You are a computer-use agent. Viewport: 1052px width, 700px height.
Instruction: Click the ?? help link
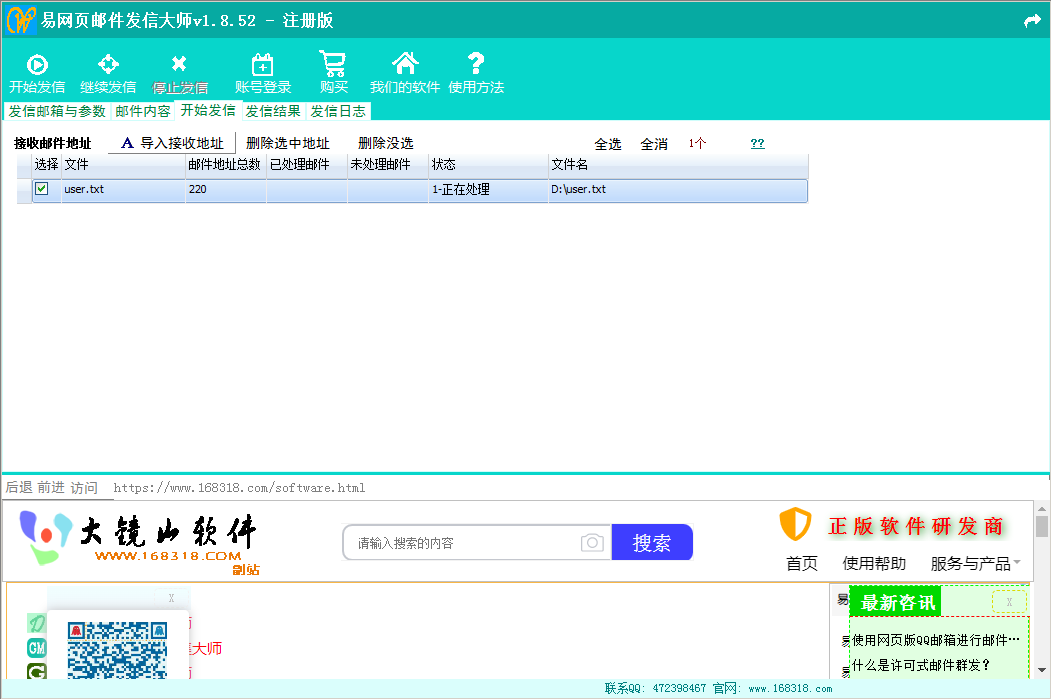757,143
